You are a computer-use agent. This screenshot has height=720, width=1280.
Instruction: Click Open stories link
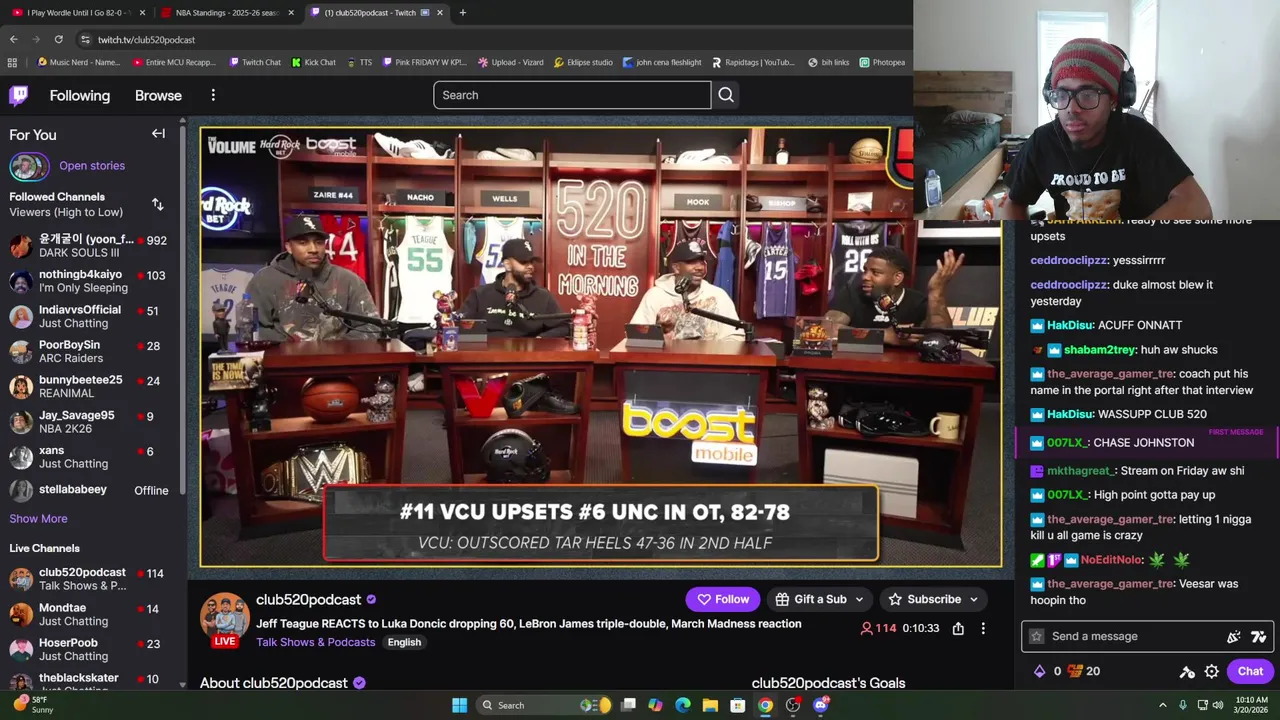tap(92, 166)
